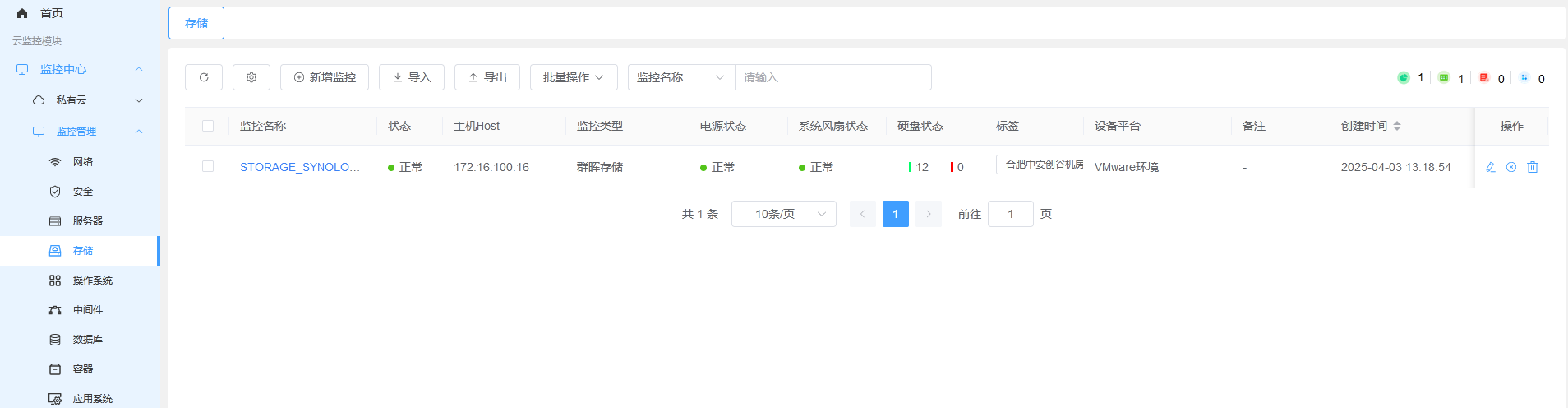Click the 服务器 server icon
This screenshot has height=408, width=1568.
(x=55, y=221)
